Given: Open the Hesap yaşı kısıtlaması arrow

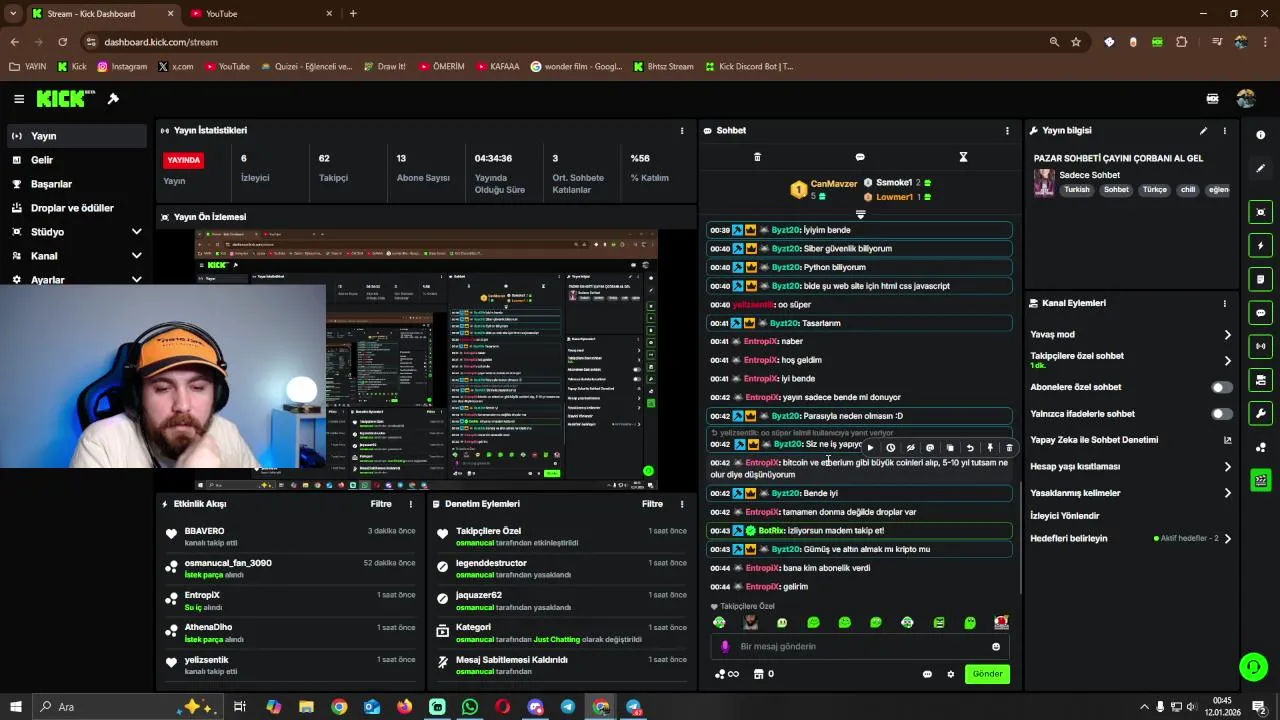Looking at the screenshot, I should click(x=1227, y=467).
